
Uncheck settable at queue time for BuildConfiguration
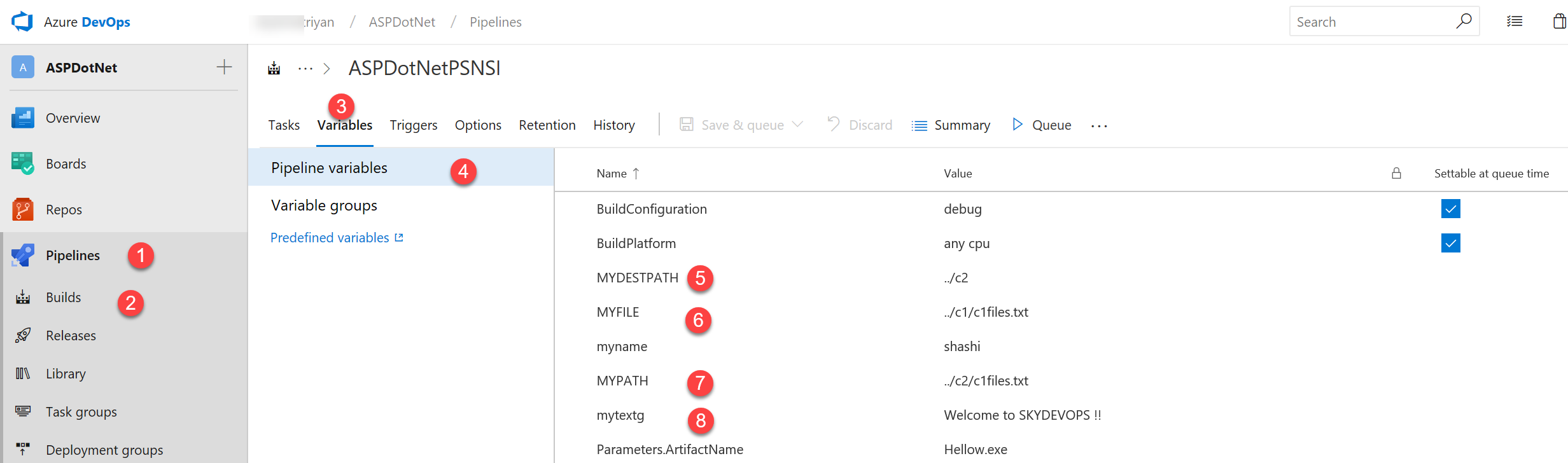point(1451,209)
